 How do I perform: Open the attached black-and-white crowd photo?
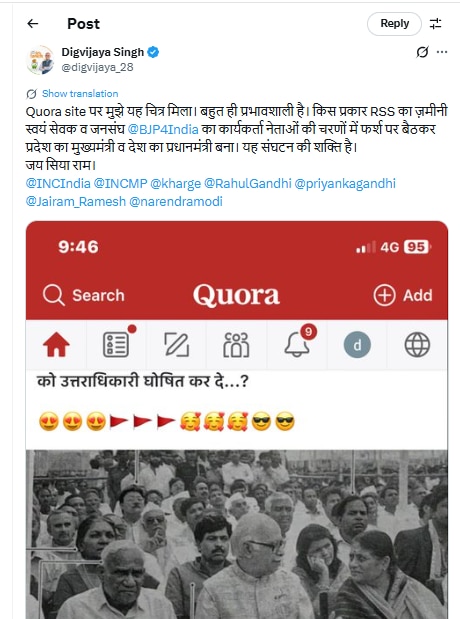pyautogui.click(x=237, y=534)
